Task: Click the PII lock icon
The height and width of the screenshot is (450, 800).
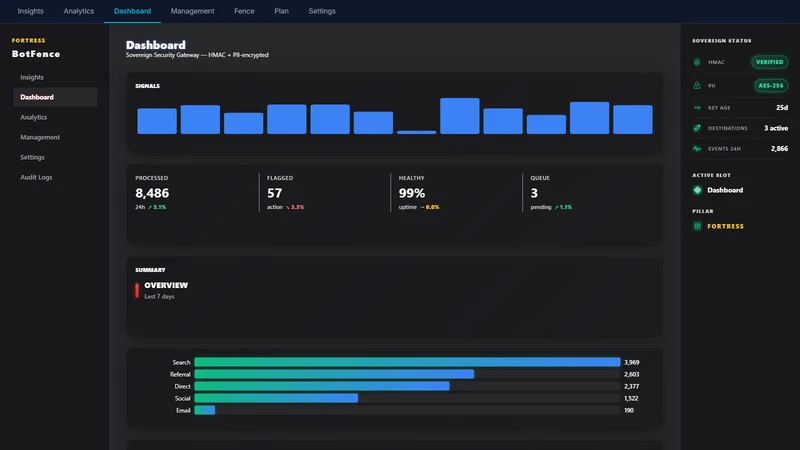Action: tap(697, 85)
